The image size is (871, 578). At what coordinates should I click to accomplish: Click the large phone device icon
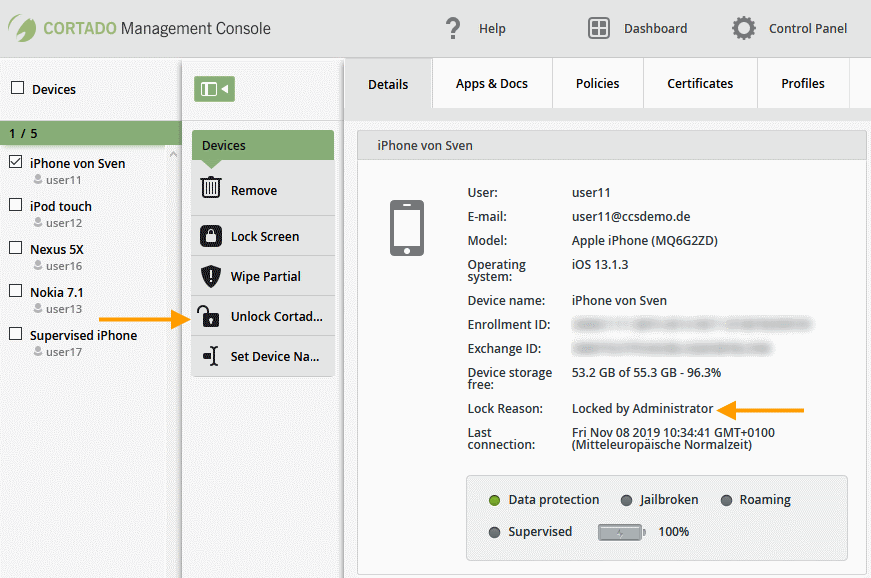[407, 228]
